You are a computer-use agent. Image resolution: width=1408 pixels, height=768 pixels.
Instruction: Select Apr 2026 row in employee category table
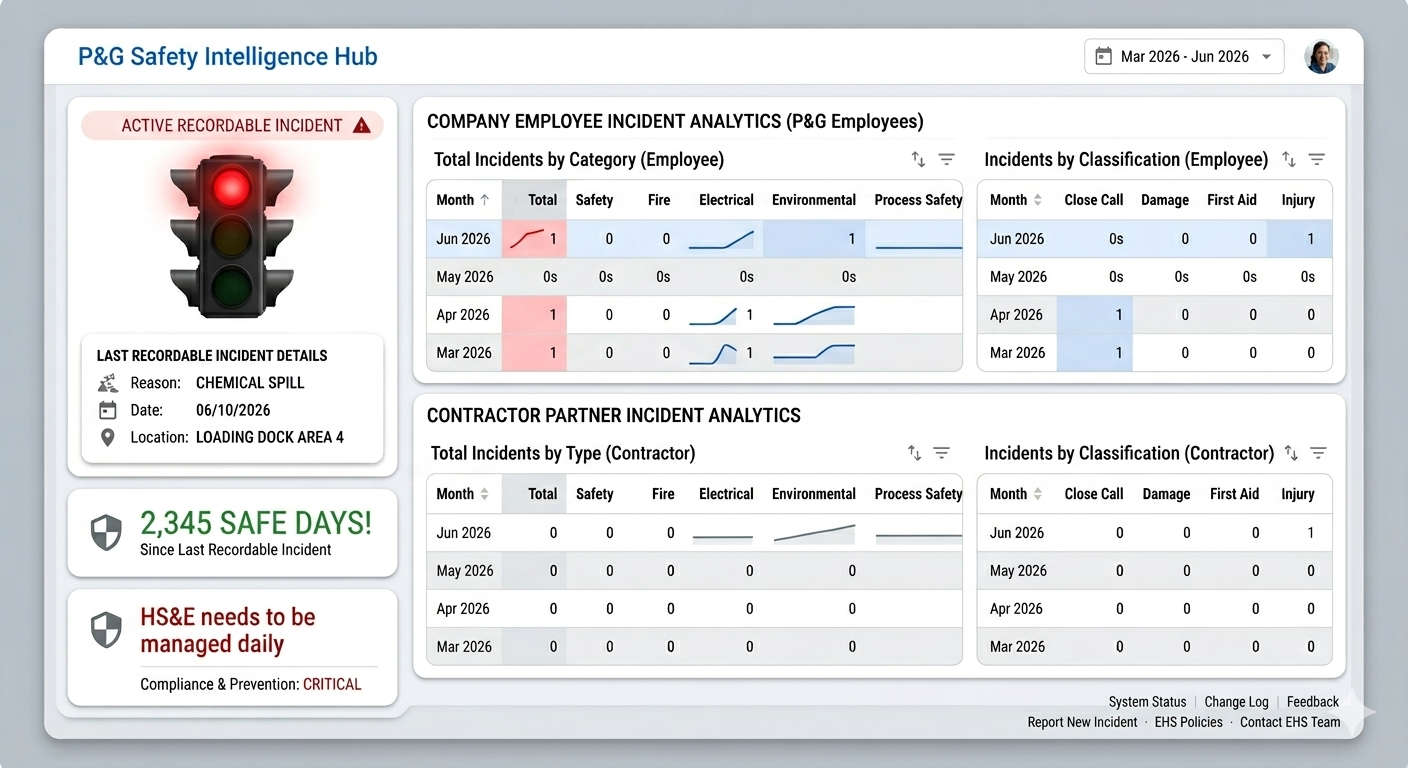pyautogui.click(x=694, y=315)
